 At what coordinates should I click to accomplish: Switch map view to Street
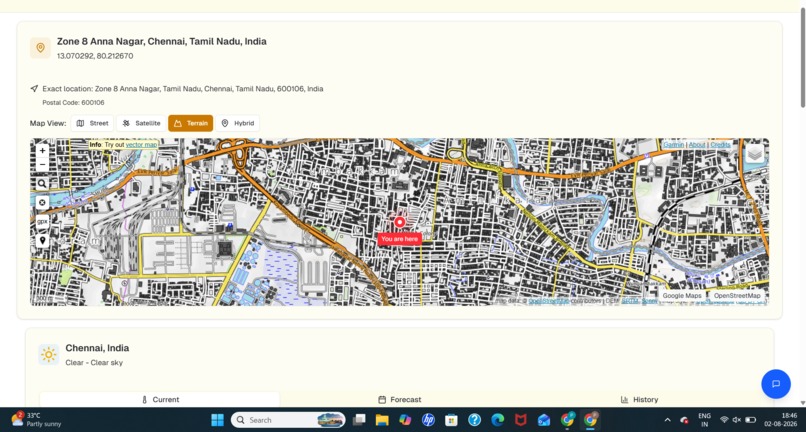pos(93,123)
